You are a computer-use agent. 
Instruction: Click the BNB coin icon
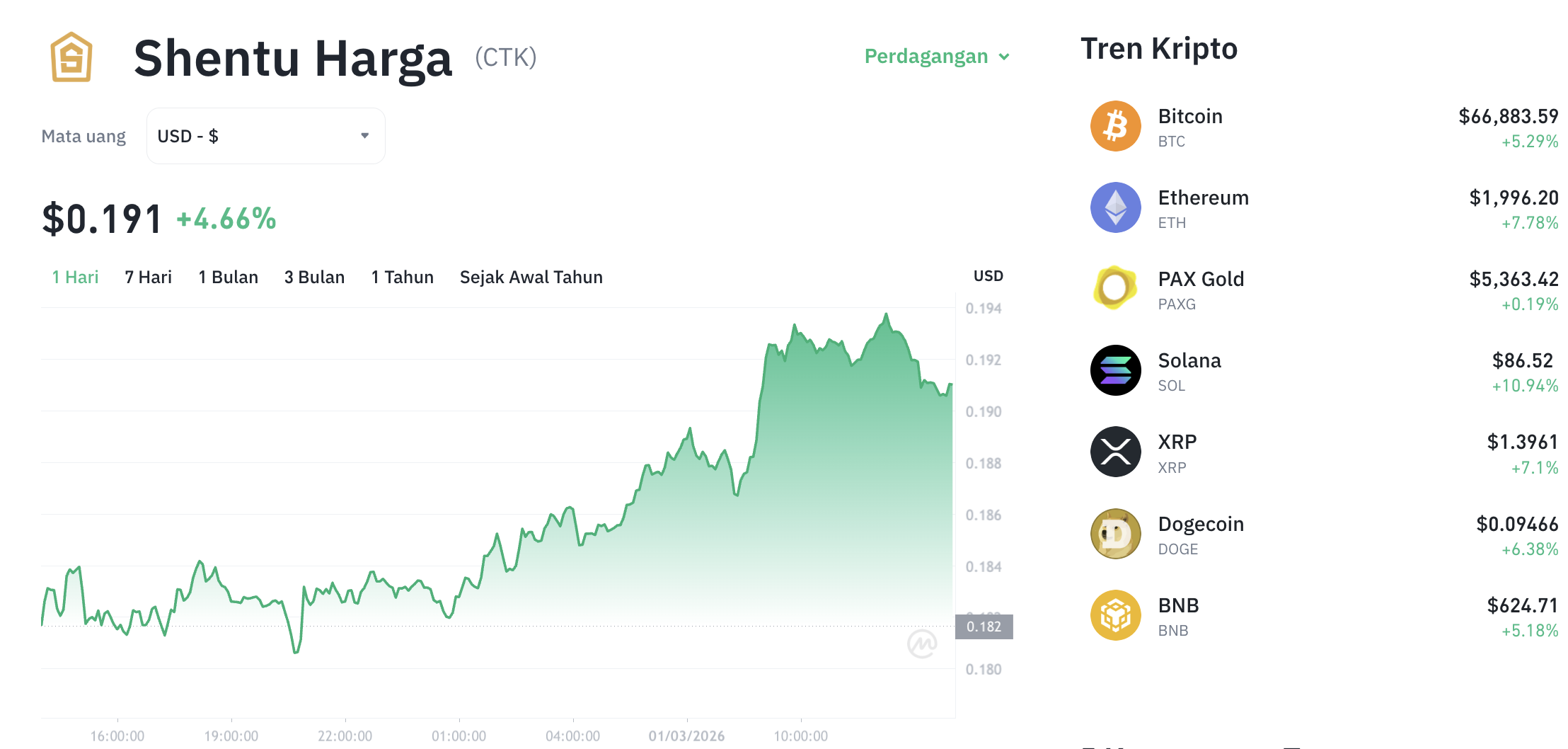pos(1115,614)
